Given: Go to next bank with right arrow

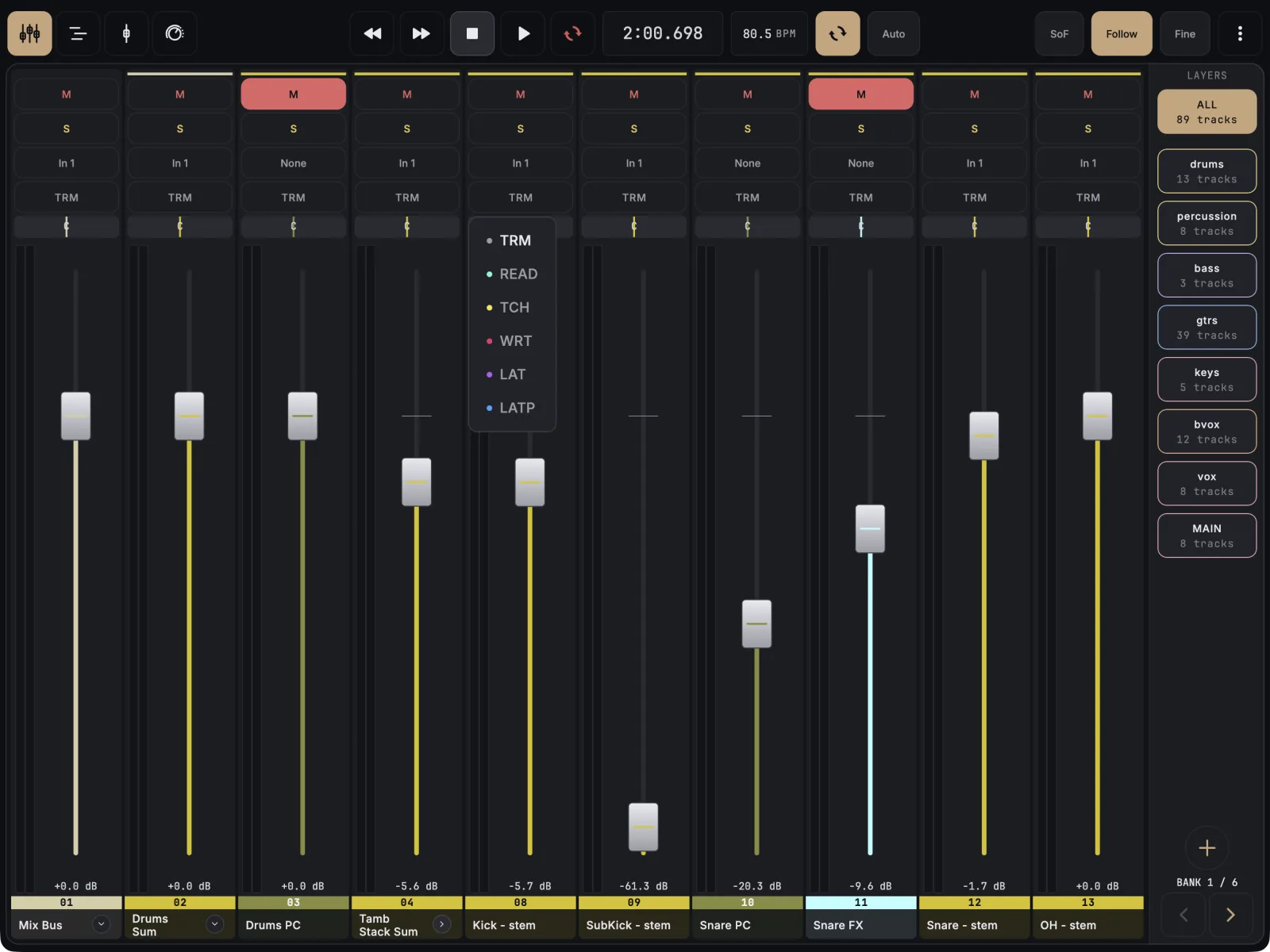Looking at the screenshot, I should click(1230, 915).
